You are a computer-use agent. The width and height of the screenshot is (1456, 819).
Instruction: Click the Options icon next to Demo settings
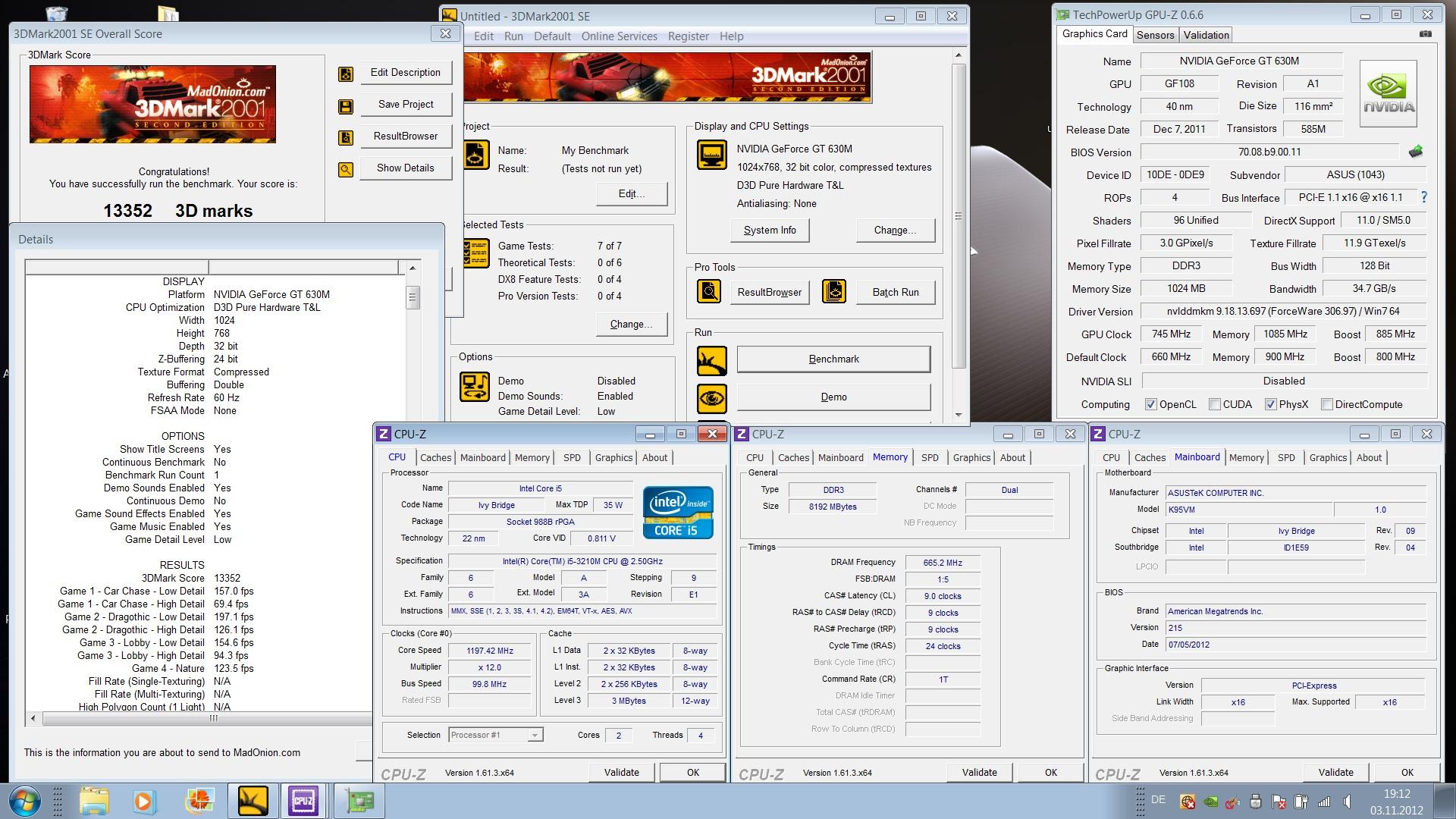coord(475,386)
